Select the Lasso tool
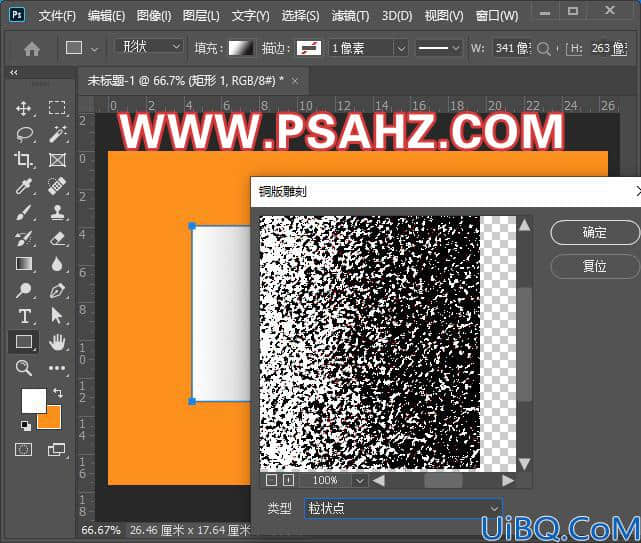The image size is (641, 543). [24, 134]
